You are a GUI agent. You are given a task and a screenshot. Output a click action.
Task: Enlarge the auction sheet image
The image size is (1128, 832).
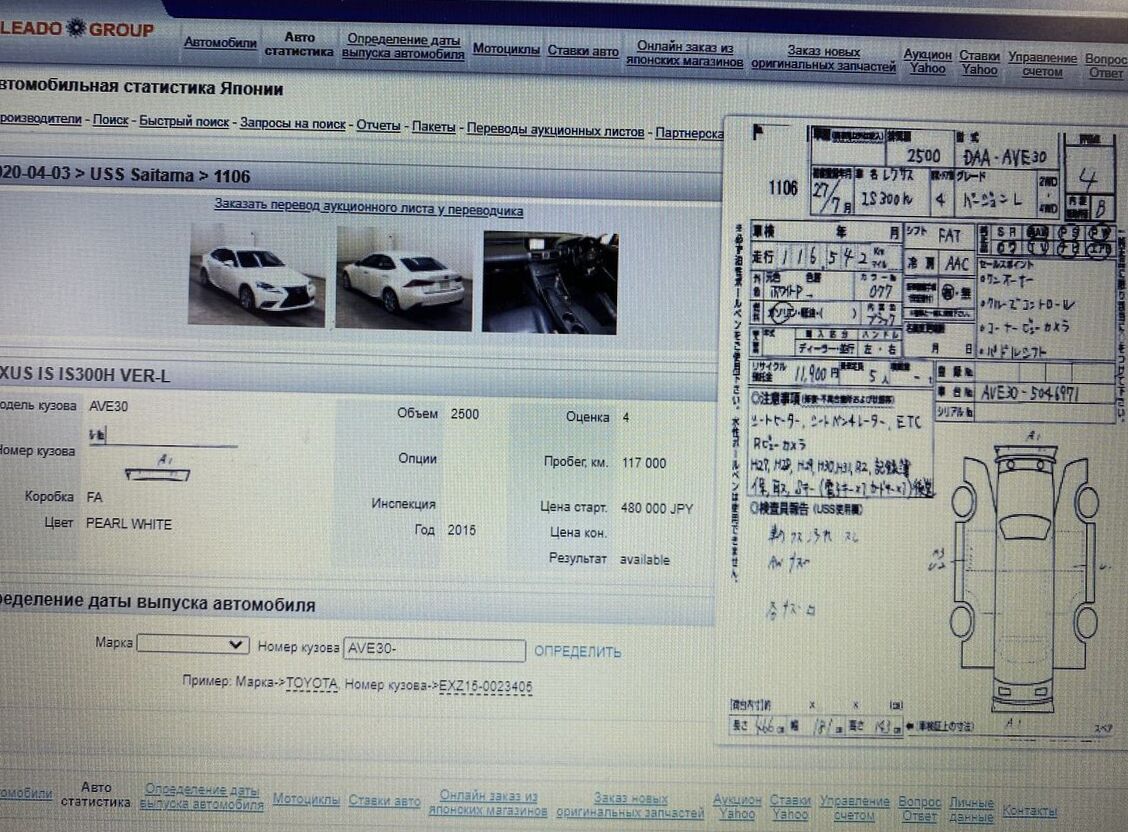(925, 431)
